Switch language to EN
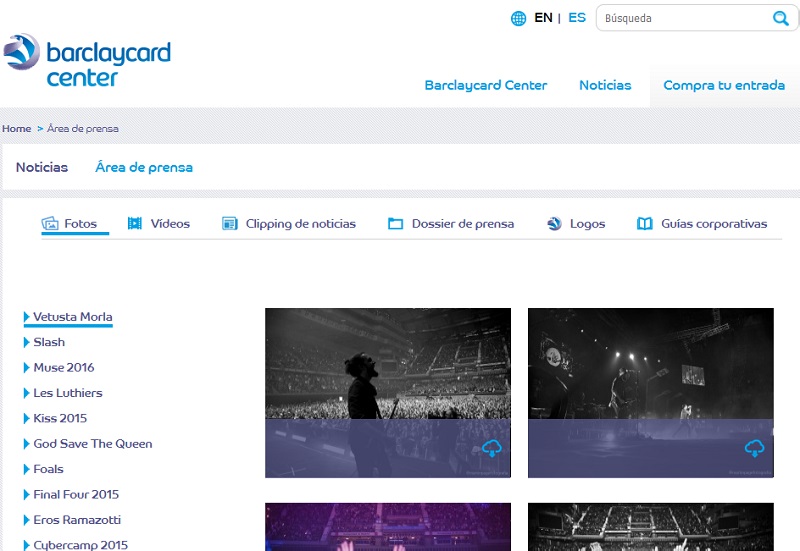800x551 pixels. pyautogui.click(x=543, y=18)
